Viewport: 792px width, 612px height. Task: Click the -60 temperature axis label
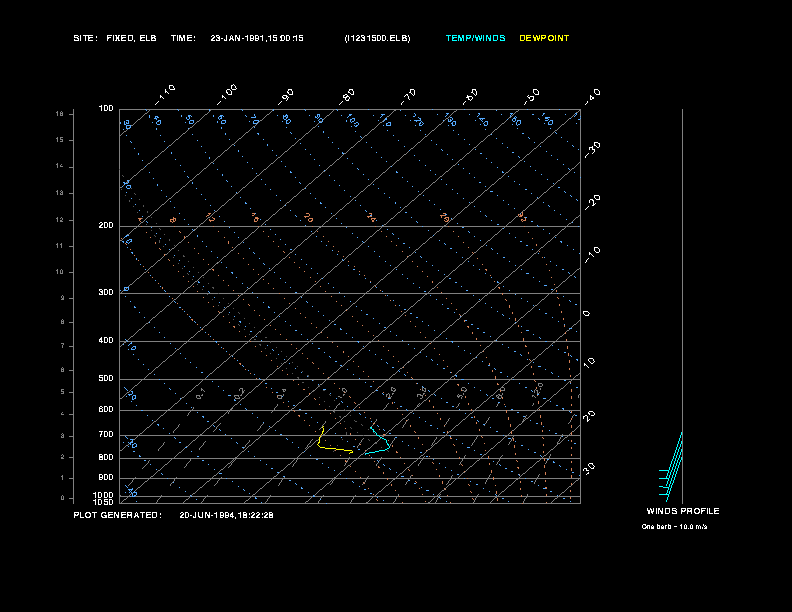click(x=470, y=97)
